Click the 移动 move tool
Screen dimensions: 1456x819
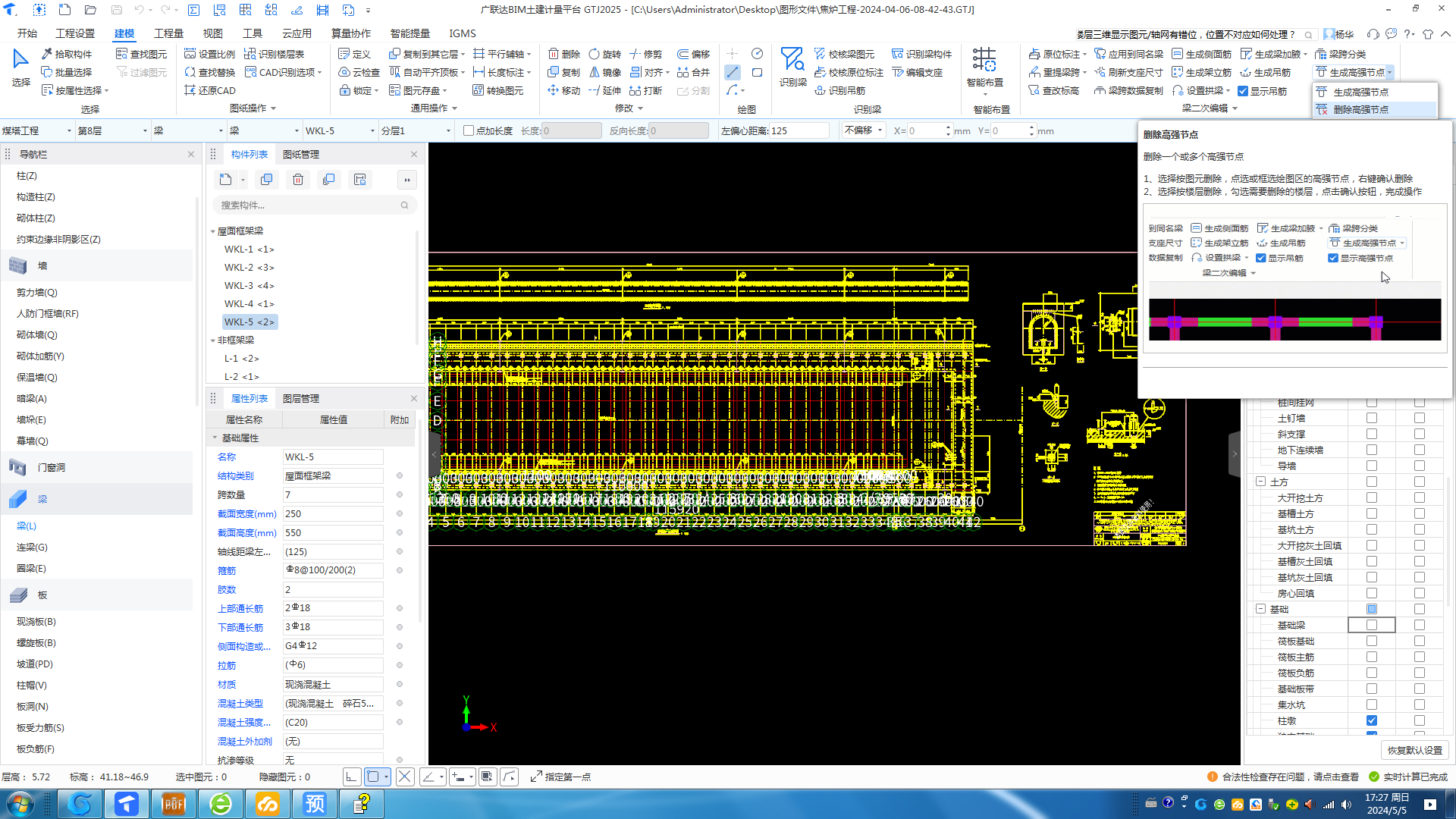pyautogui.click(x=564, y=90)
